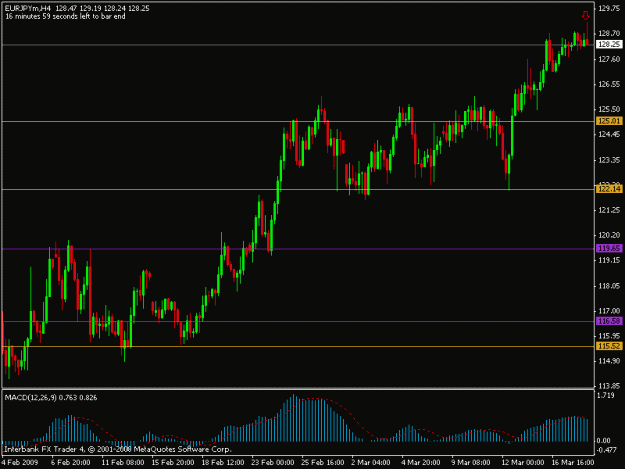Click the 114.90 price scale value
The width and height of the screenshot is (625, 469).
(x=609, y=361)
